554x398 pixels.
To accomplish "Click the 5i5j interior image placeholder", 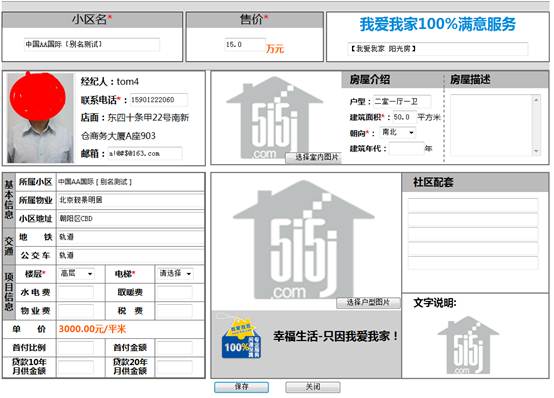I will [x=274, y=117].
